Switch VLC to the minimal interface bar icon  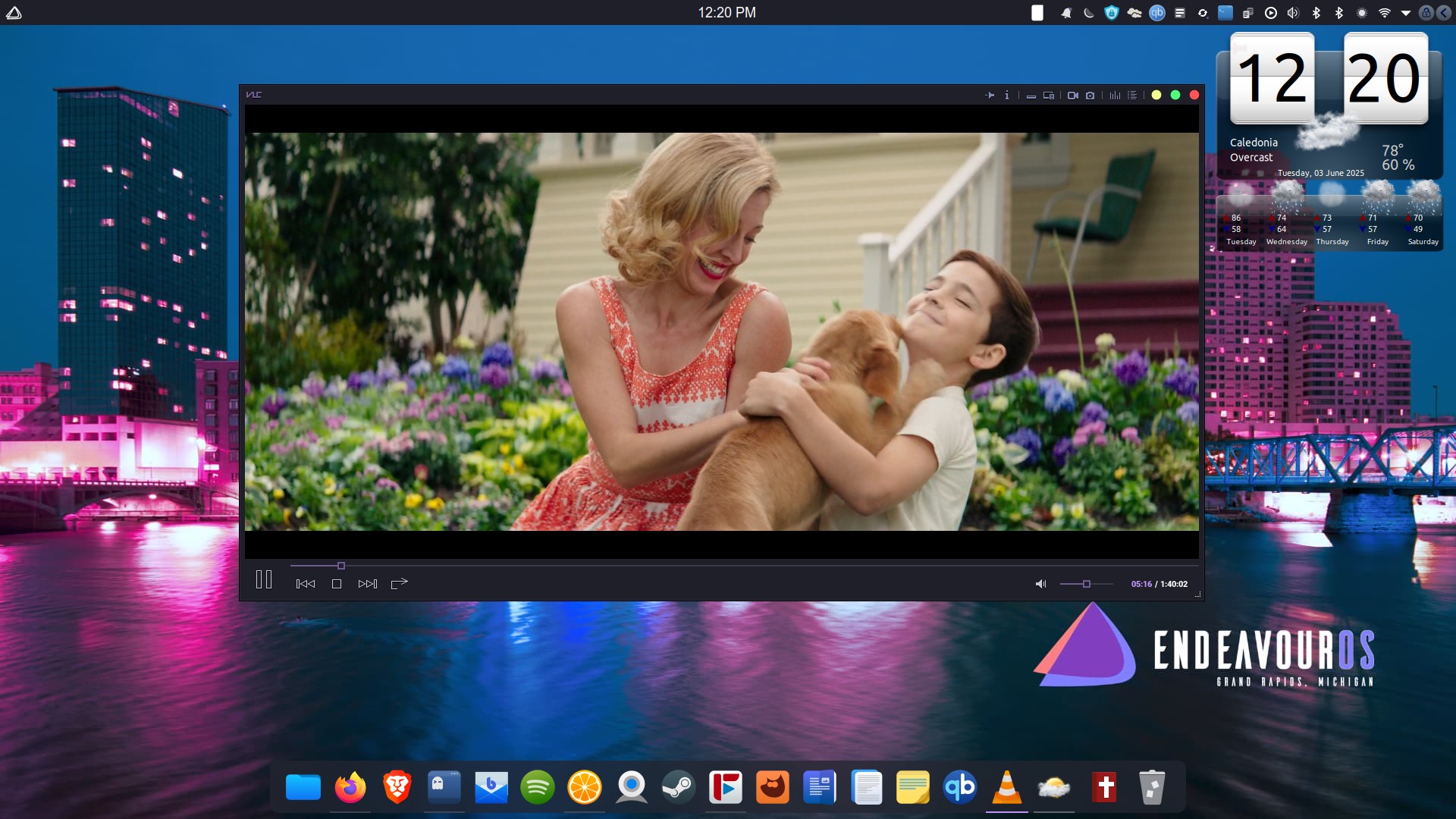[x=1031, y=96]
